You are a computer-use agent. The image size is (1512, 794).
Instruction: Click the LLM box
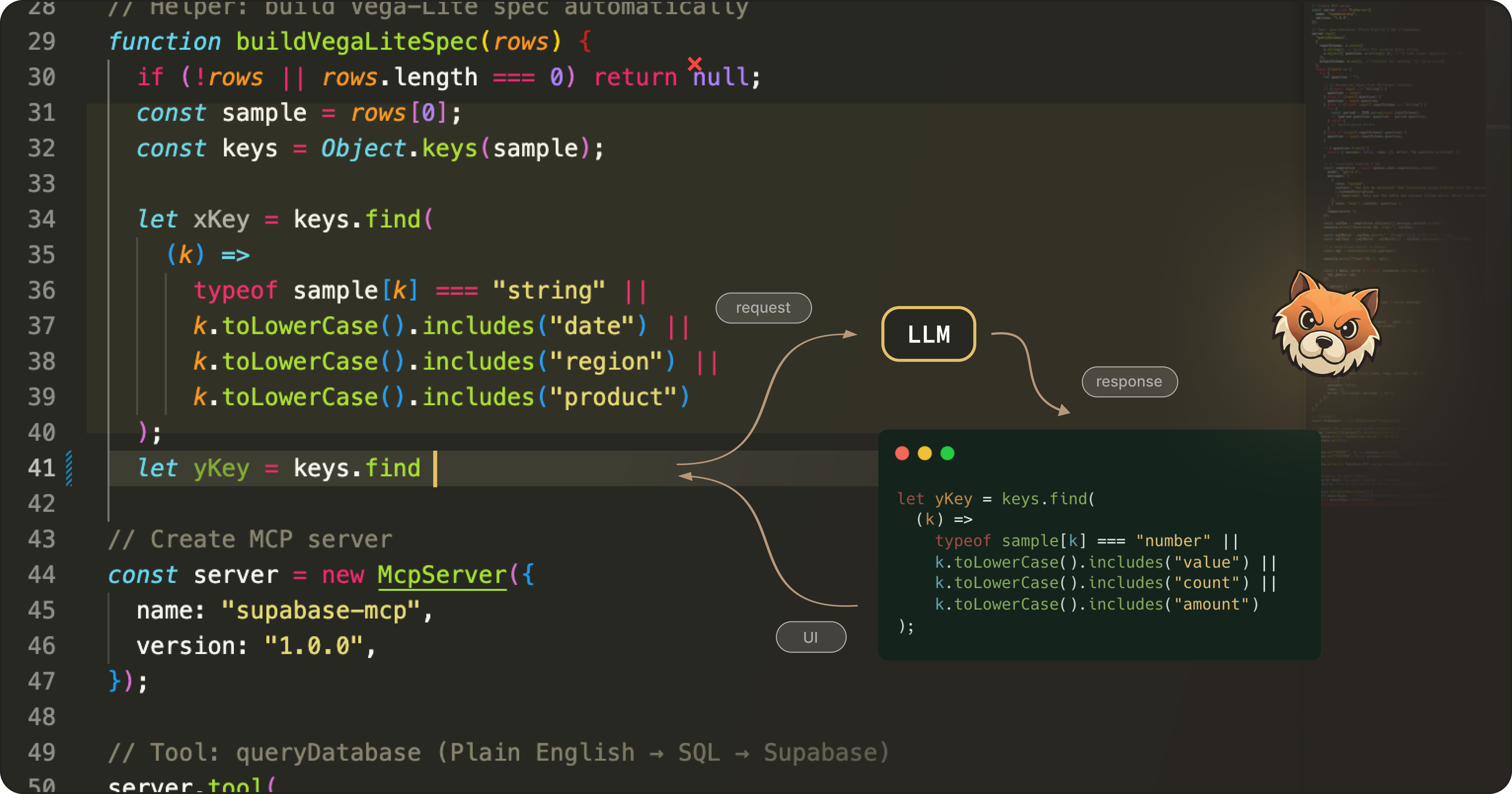(x=929, y=334)
